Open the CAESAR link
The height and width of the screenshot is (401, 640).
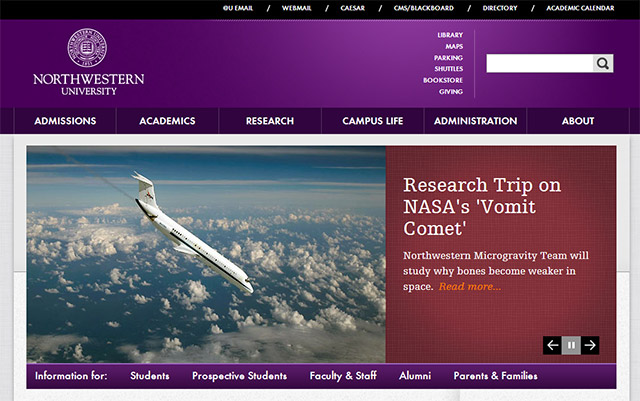click(353, 8)
